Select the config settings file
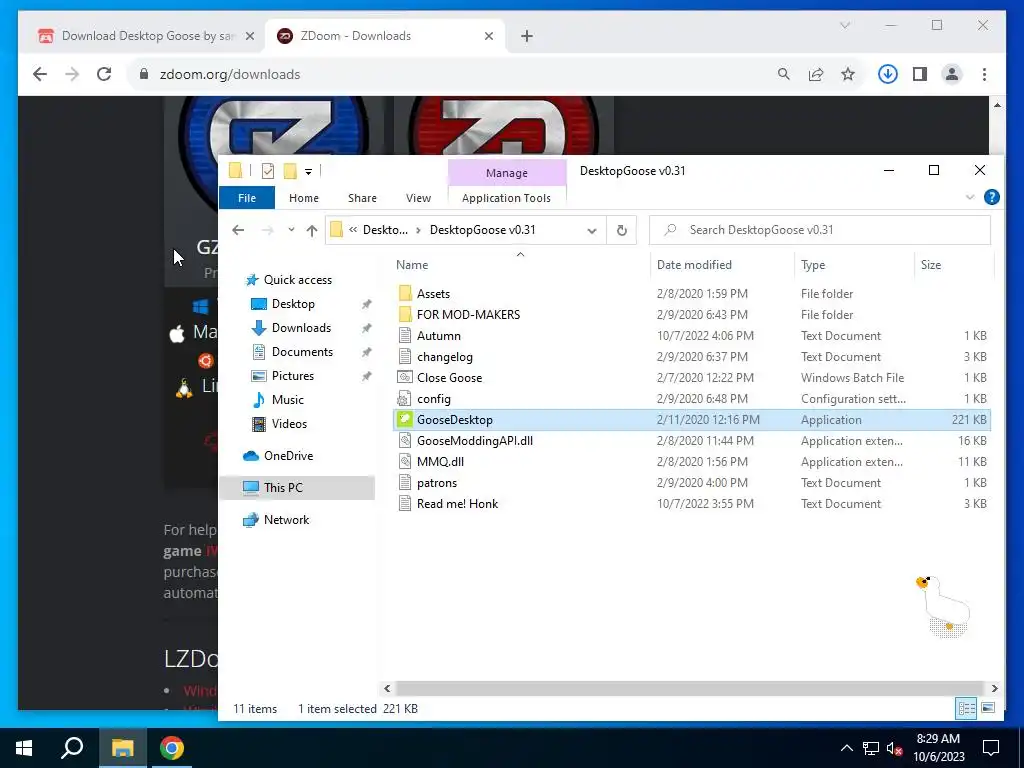This screenshot has height=768, width=1024. (x=692, y=398)
